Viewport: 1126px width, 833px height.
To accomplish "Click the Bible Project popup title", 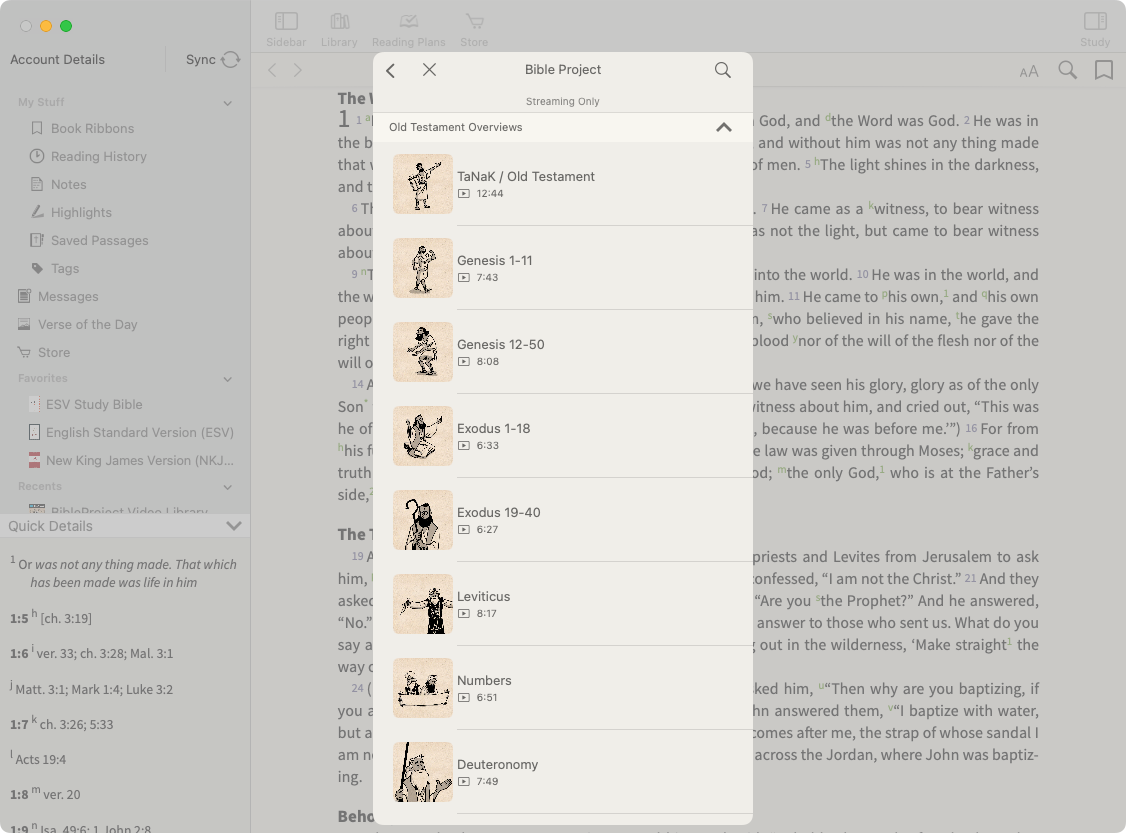I will [562, 70].
